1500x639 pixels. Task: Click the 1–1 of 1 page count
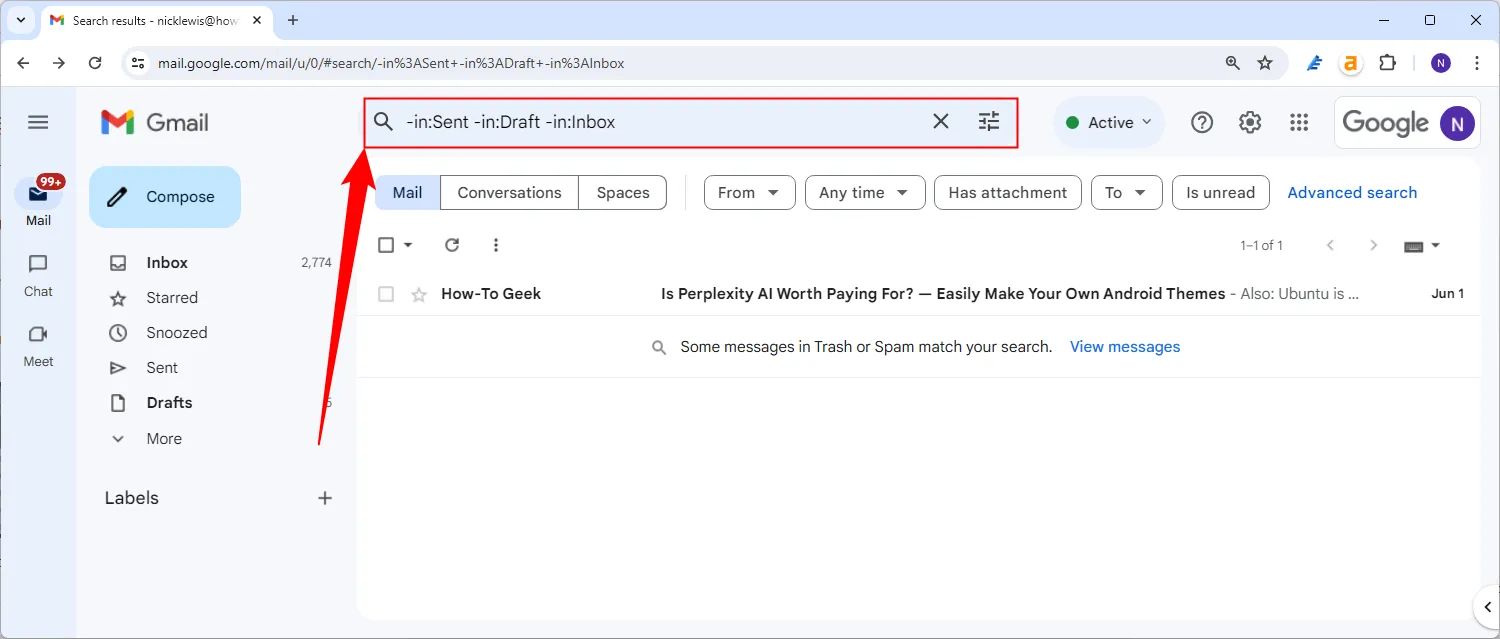pyautogui.click(x=1262, y=245)
